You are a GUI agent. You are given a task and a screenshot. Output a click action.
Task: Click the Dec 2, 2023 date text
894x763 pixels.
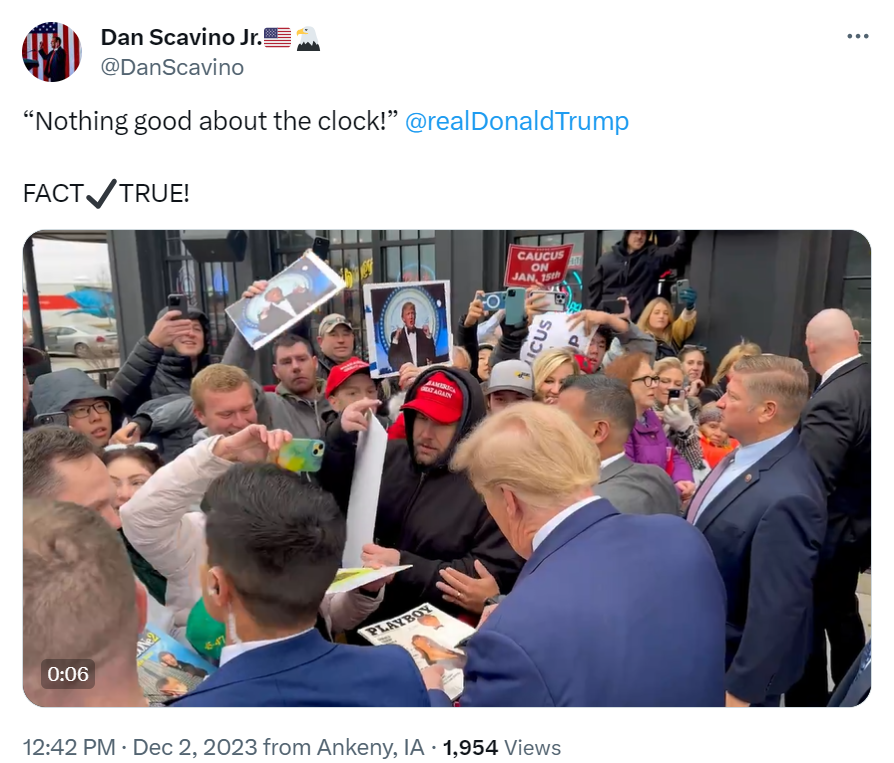tap(195, 747)
